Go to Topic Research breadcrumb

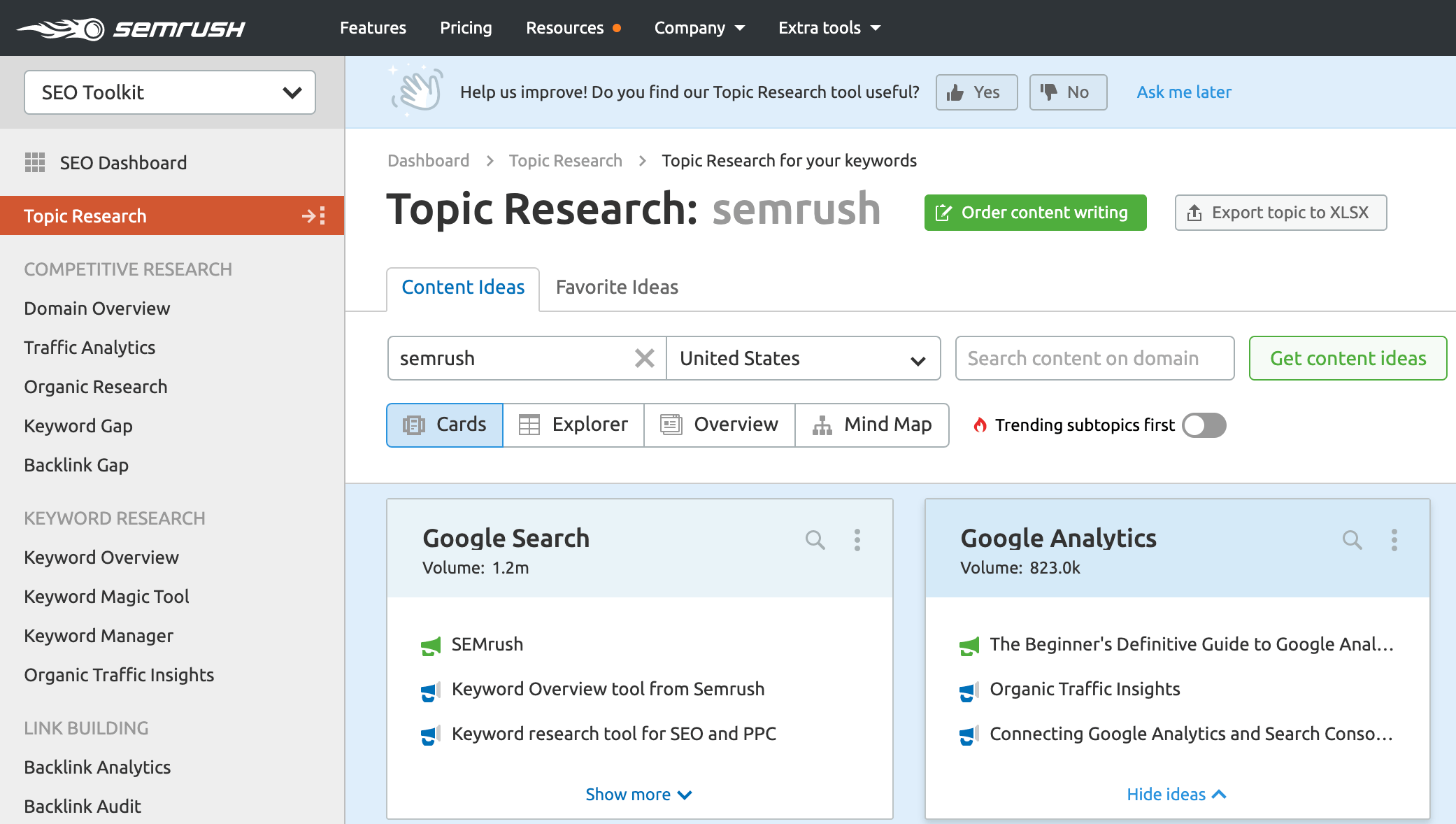[565, 161]
